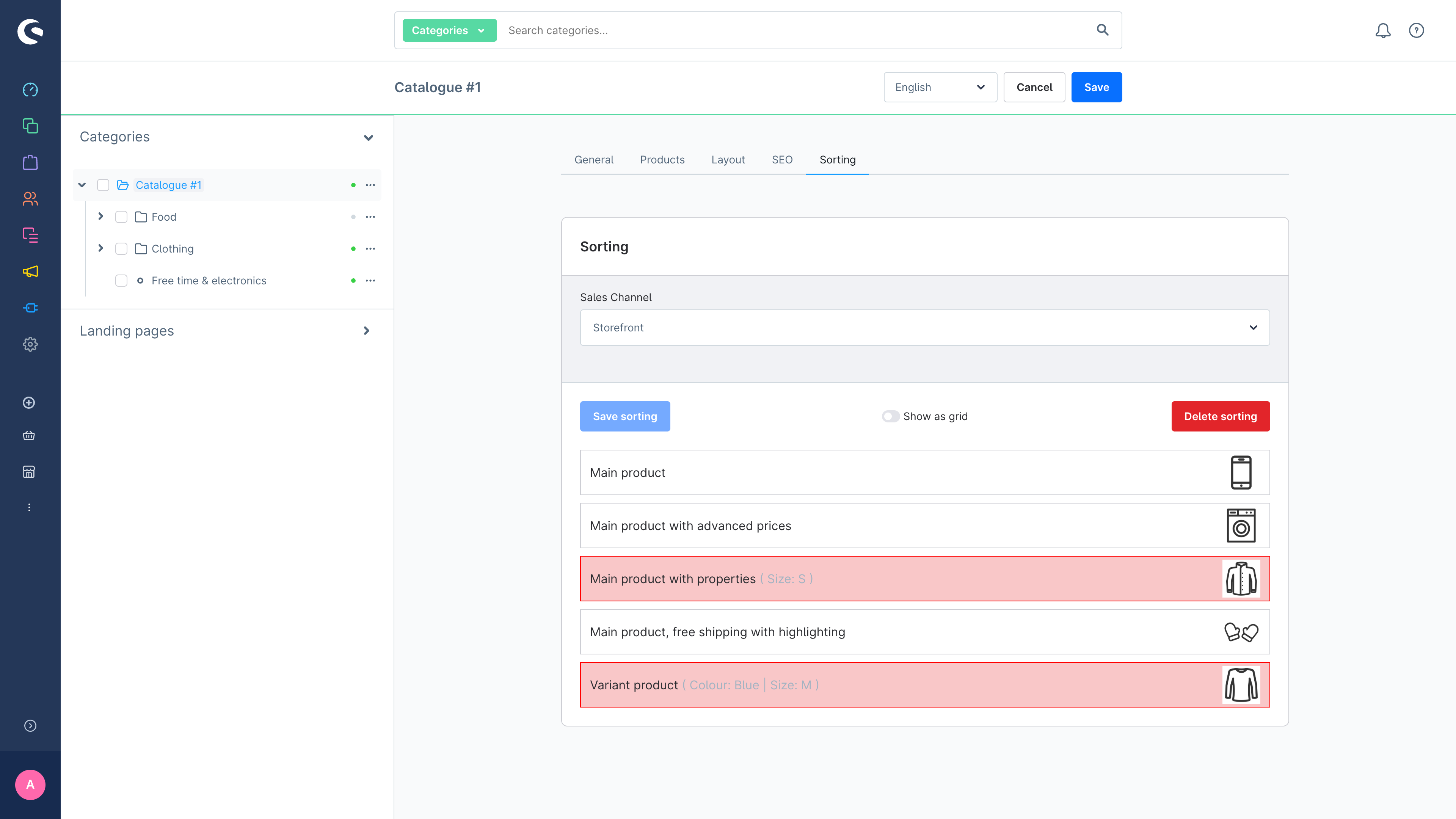This screenshot has width=1456, height=819.
Task: Open Marketing via the megaphone icon
Action: tap(30, 272)
